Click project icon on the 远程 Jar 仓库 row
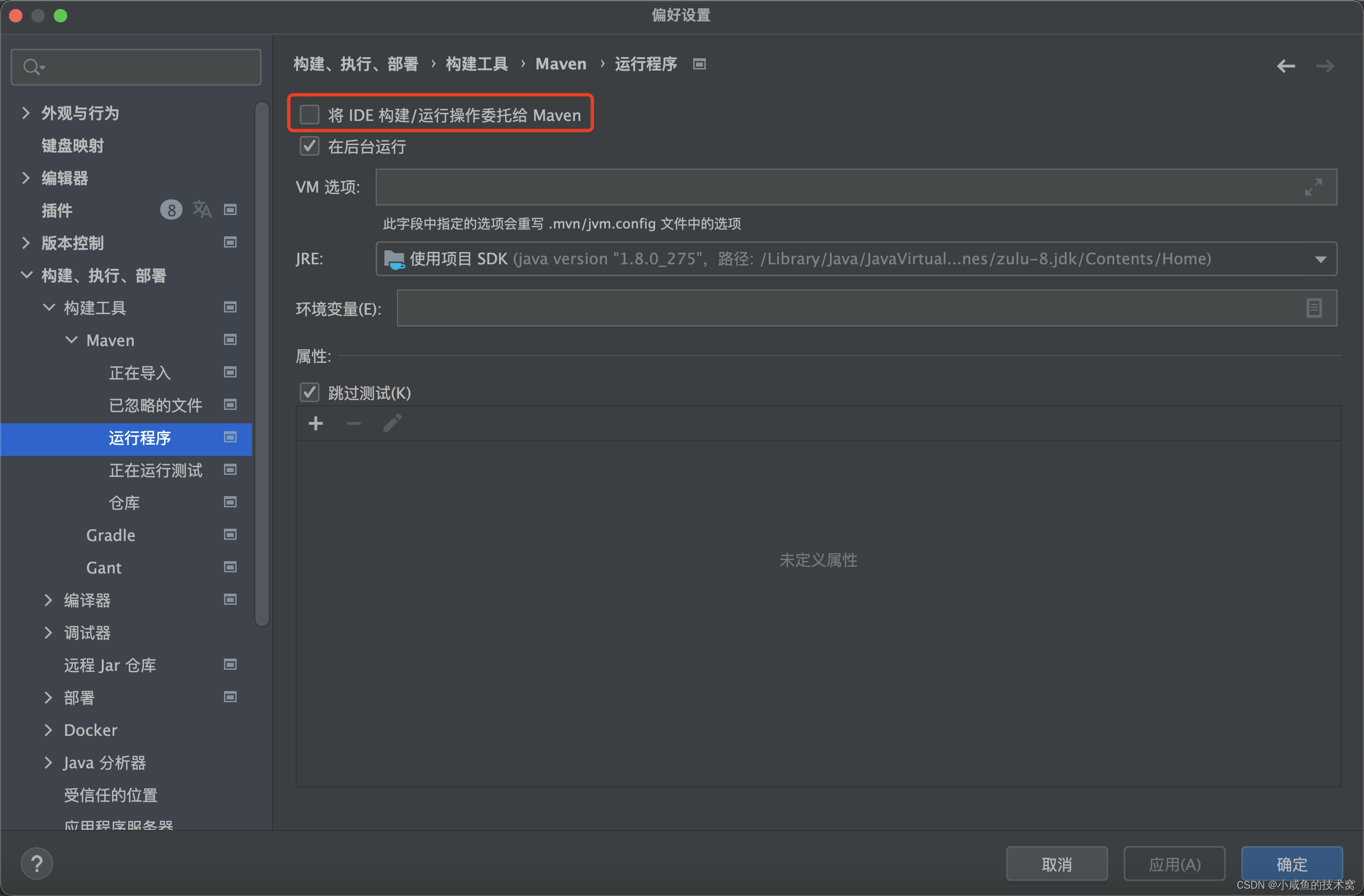The width and height of the screenshot is (1364, 896). (230, 664)
